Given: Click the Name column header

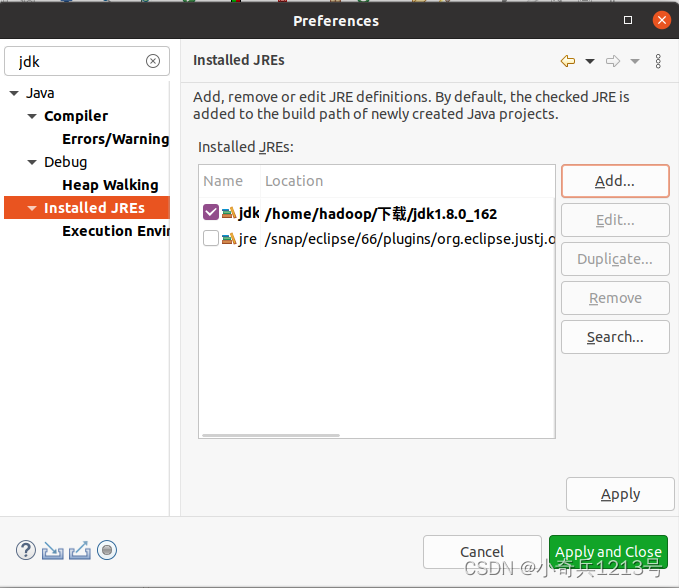Looking at the screenshot, I should (x=230, y=181).
